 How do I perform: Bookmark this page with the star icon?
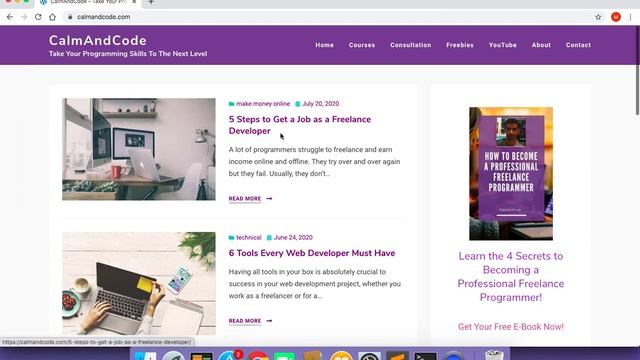pyautogui.click(x=598, y=17)
